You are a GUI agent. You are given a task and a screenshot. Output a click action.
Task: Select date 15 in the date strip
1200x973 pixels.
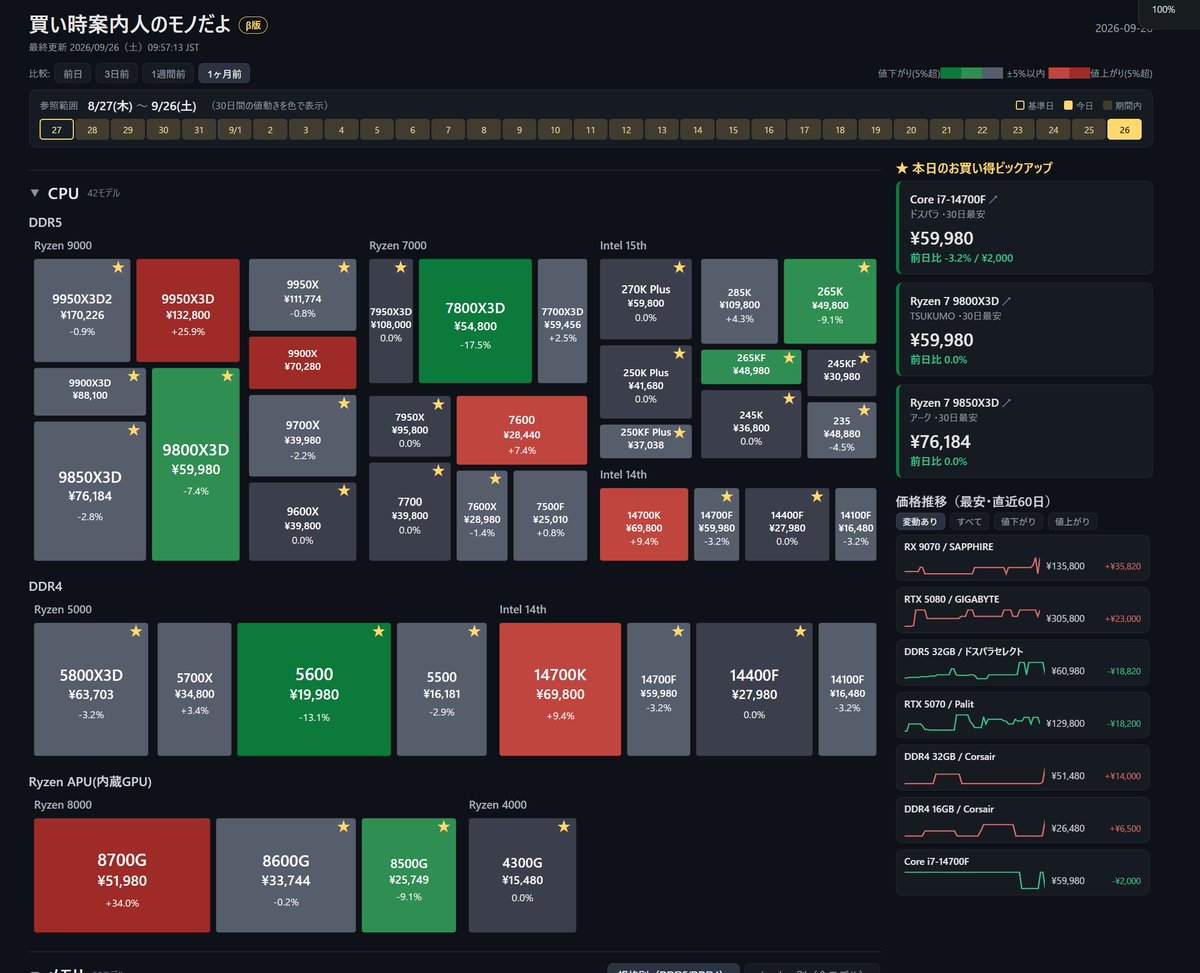pyautogui.click(x=733, y=130)
